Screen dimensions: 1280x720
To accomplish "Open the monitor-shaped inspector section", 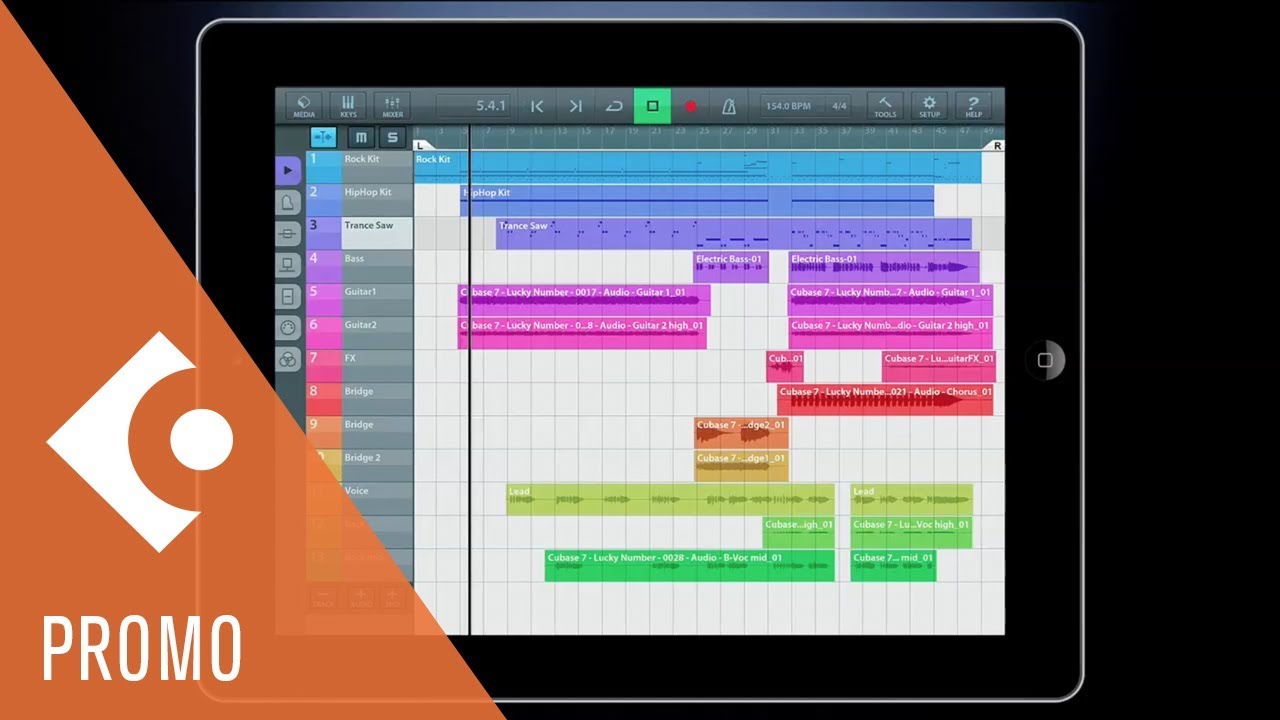I will click(288, 265).
